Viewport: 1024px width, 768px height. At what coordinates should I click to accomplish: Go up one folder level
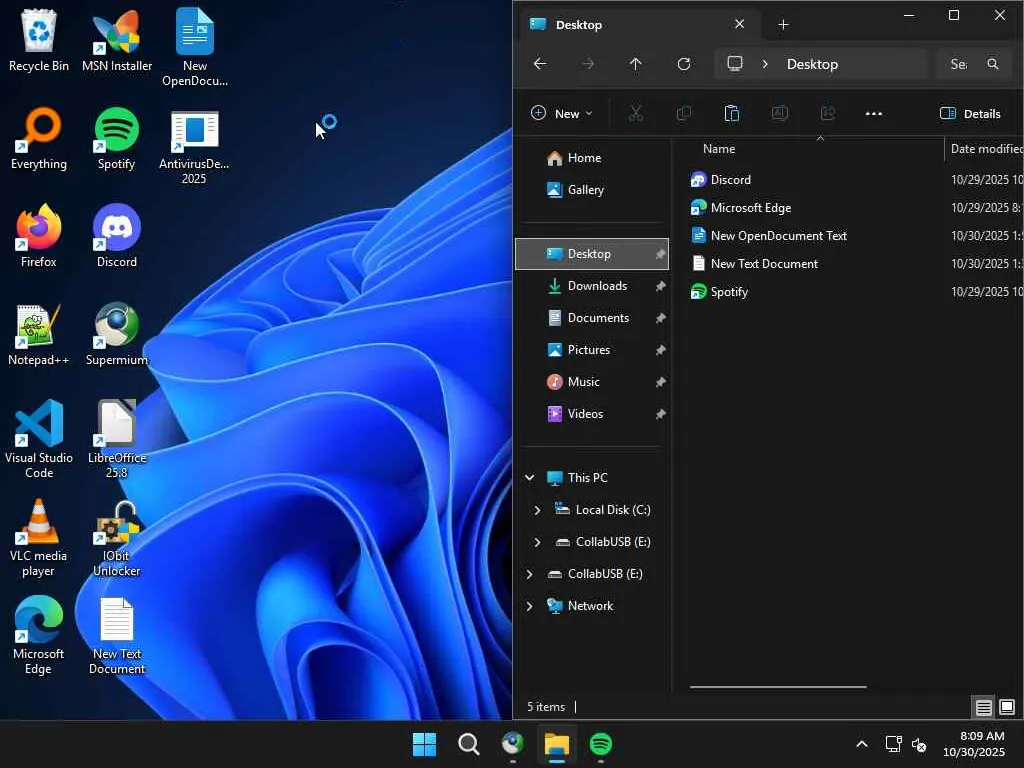click(635, 64)
